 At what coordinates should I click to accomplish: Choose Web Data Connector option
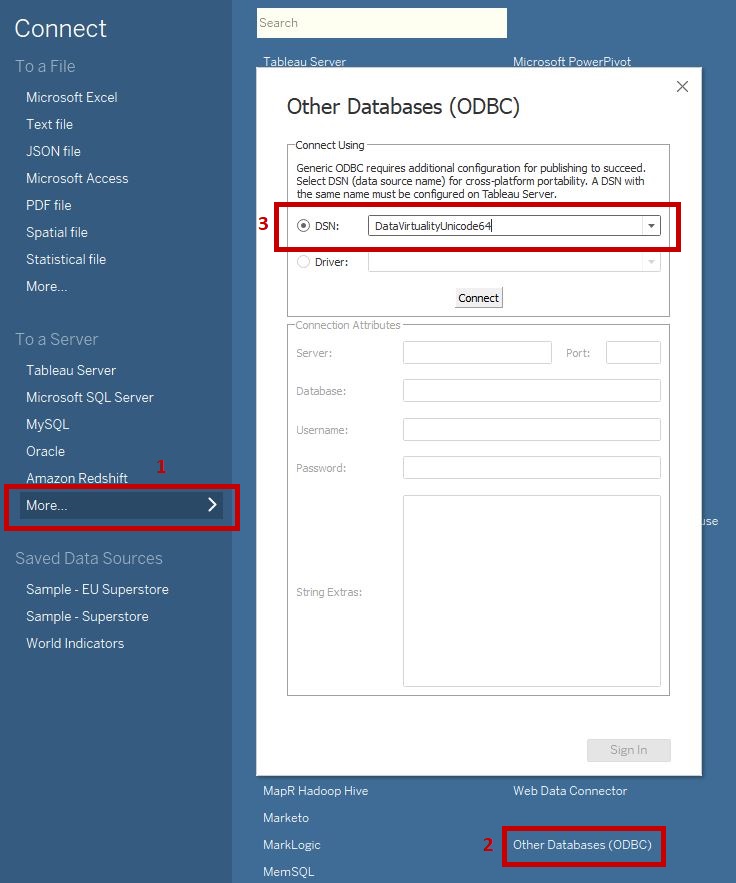570,791
